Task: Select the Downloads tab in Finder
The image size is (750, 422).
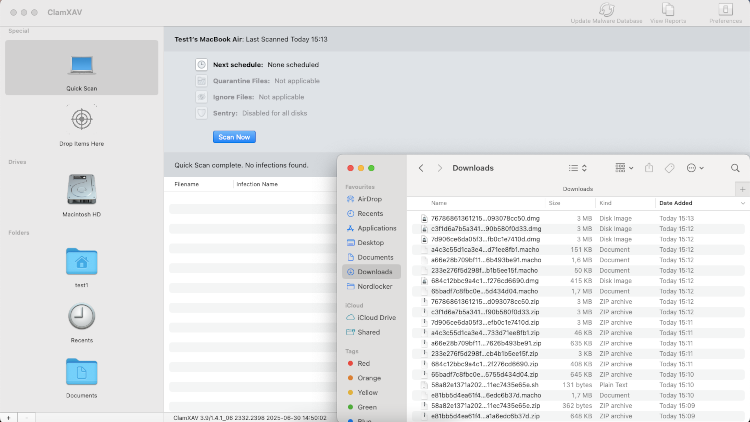Action: [x=578, y=189]
